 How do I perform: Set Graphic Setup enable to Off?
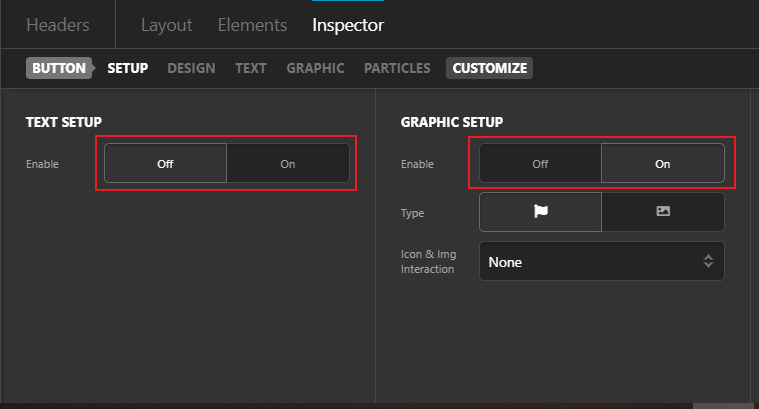[x=540, y=163]
